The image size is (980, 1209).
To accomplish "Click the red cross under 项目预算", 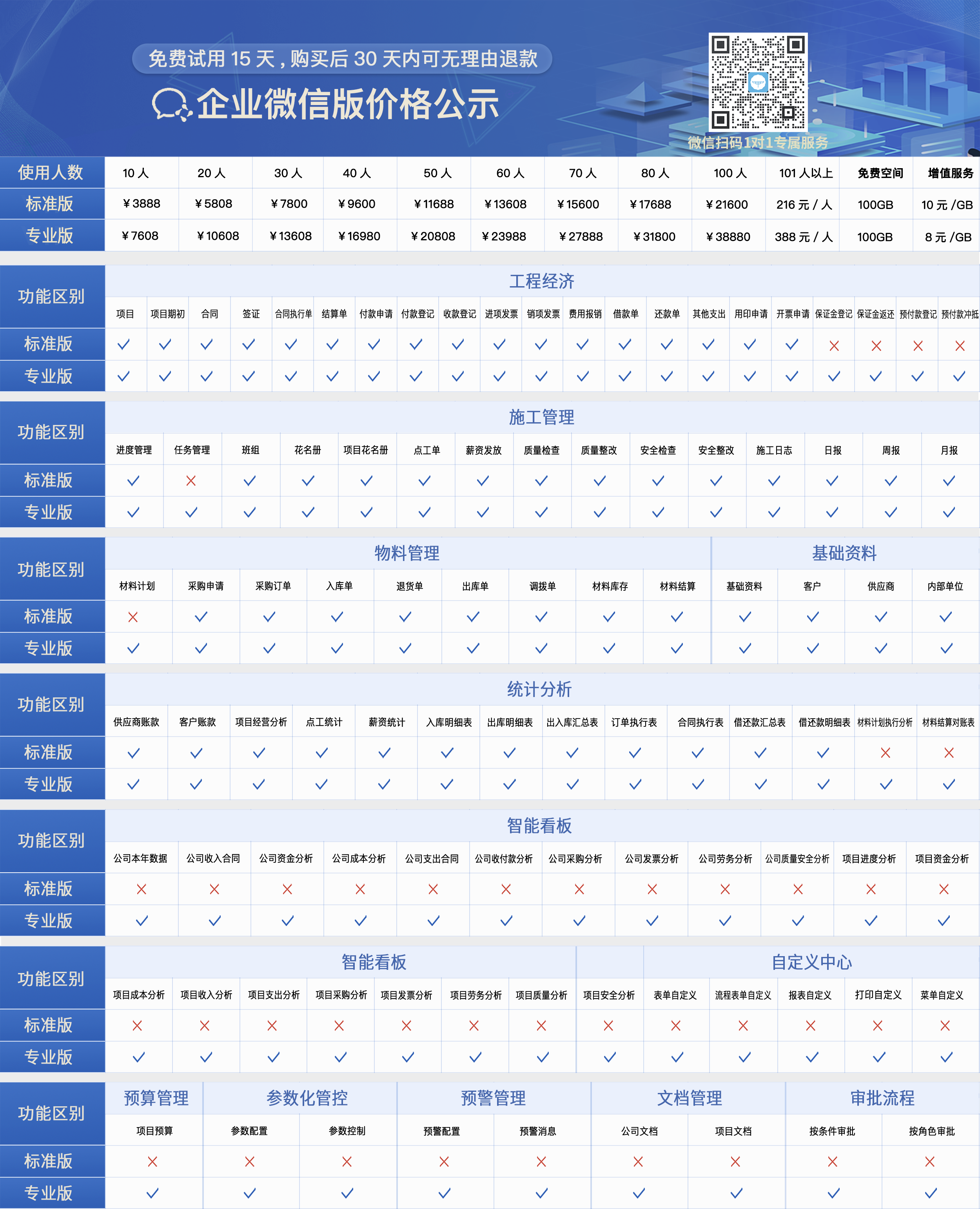I will tap(152, 1162).
